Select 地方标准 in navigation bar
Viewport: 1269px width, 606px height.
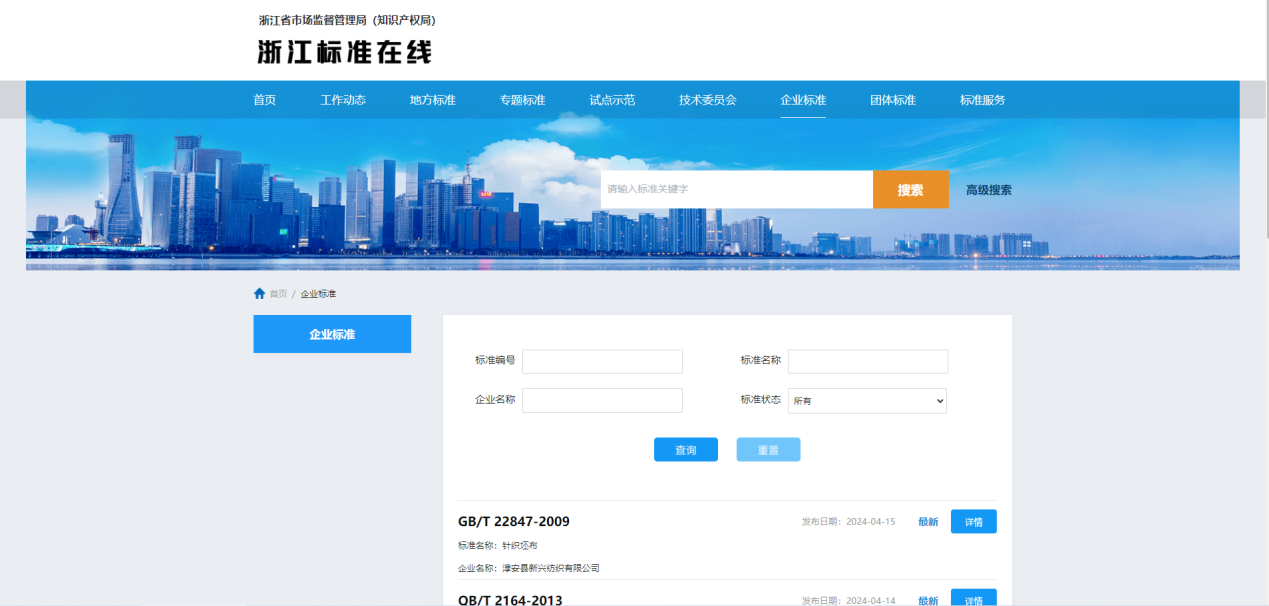click(x=433, y=100)
